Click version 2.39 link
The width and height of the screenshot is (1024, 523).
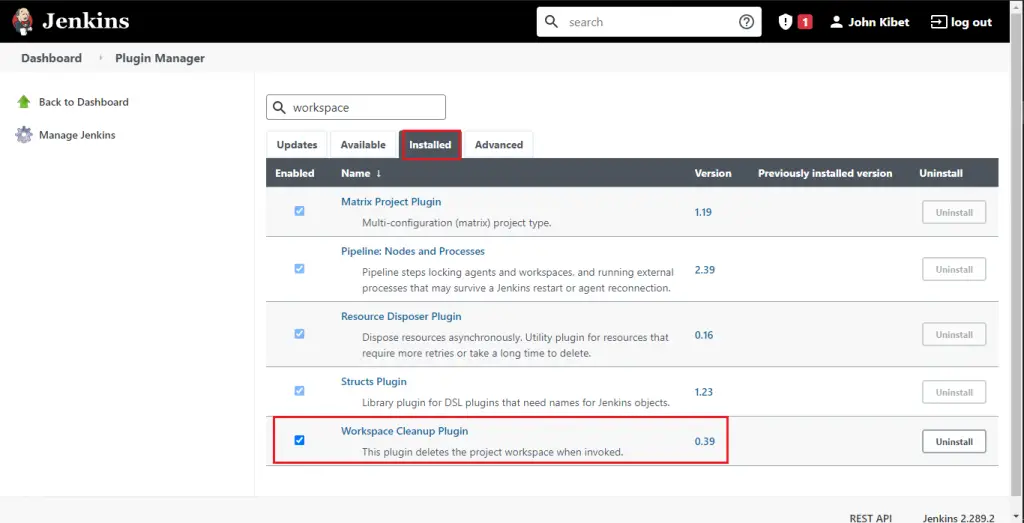pos(705,269)
